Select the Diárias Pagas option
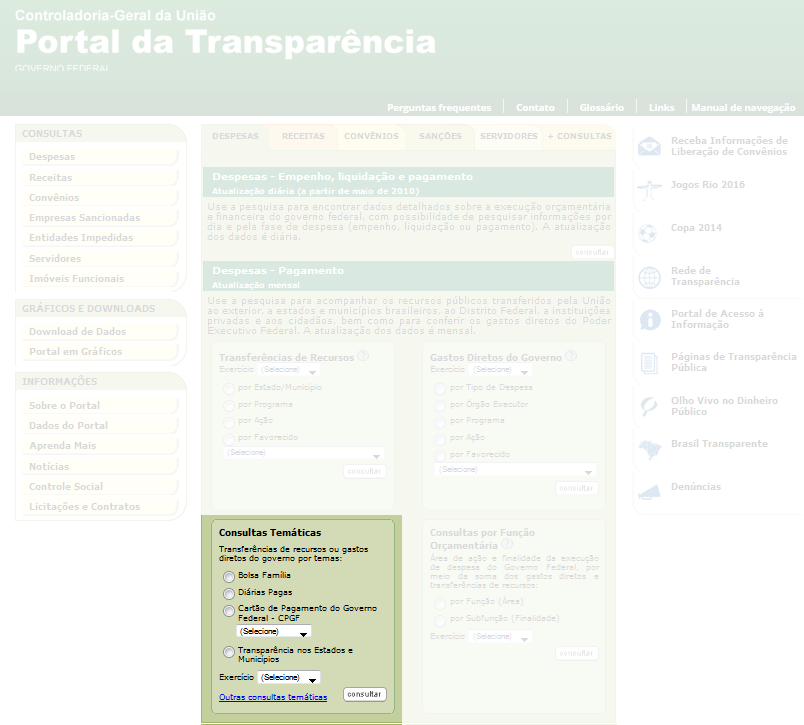This screenshot has height=725, width=804. [228, 595]
